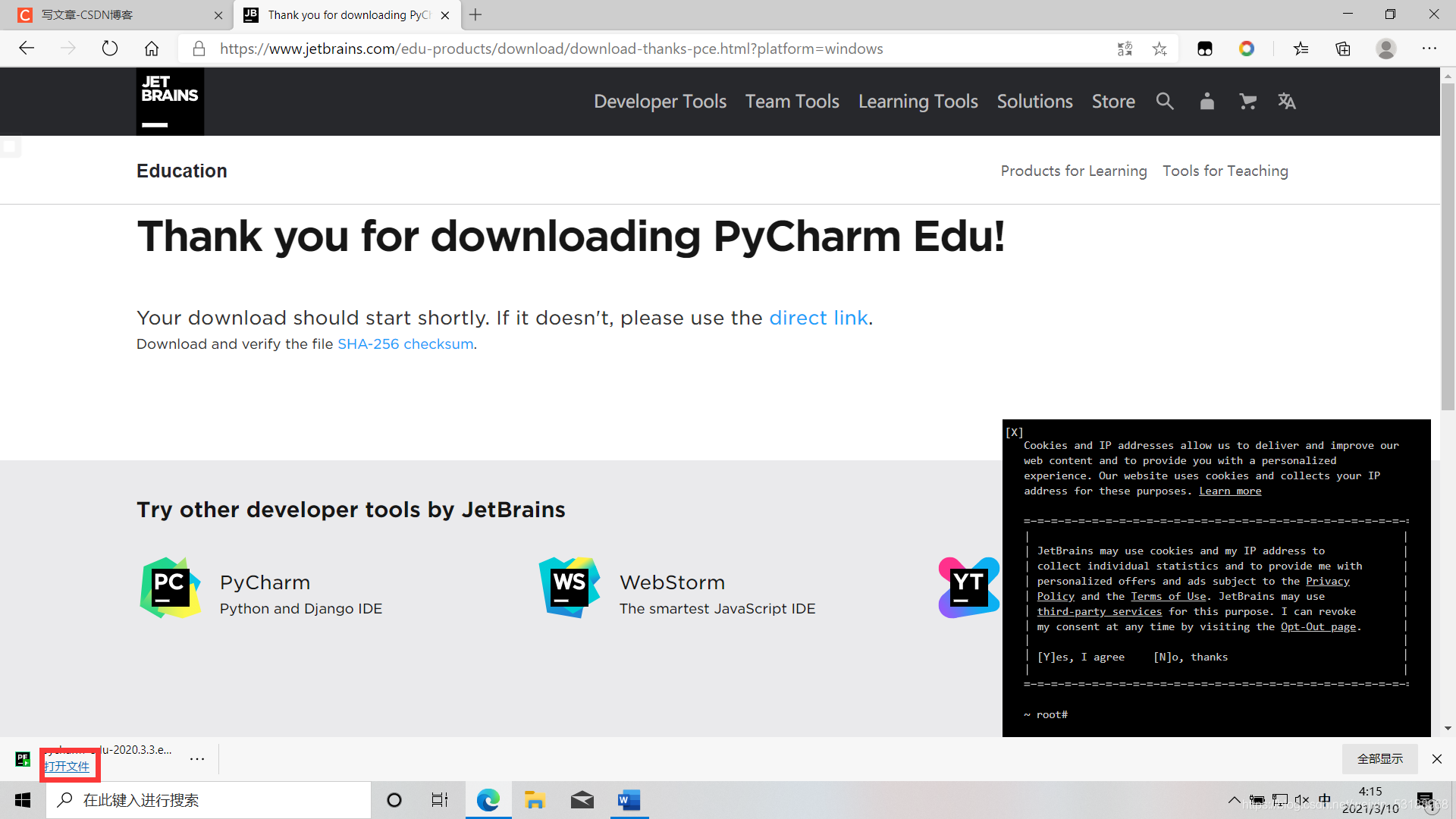Viewport: 1456px width, 819px height.
Task: Click the muted volume tray icon
Action: 1302,800
